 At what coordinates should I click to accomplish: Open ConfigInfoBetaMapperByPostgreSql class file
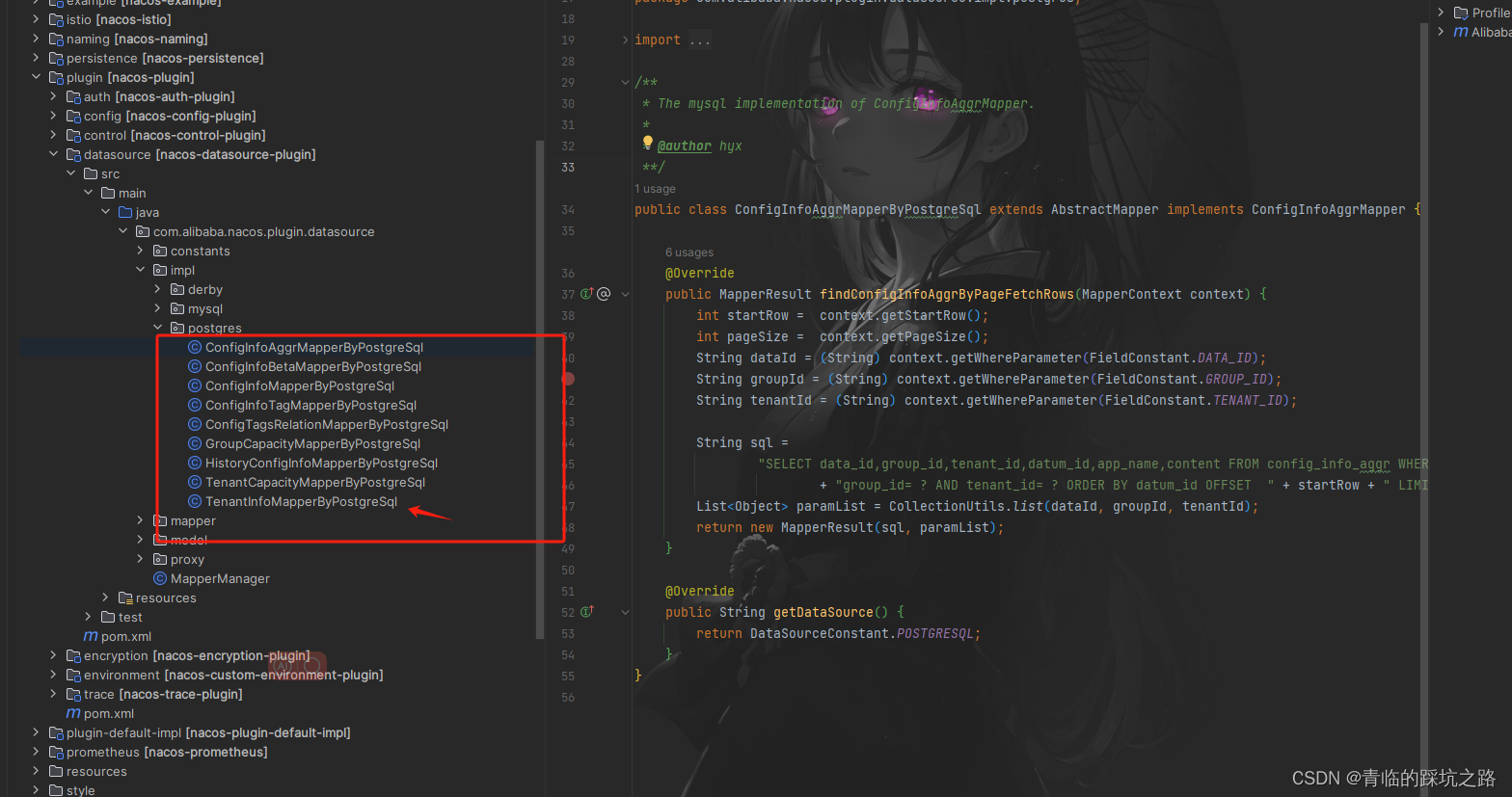[x=313, y=366]
